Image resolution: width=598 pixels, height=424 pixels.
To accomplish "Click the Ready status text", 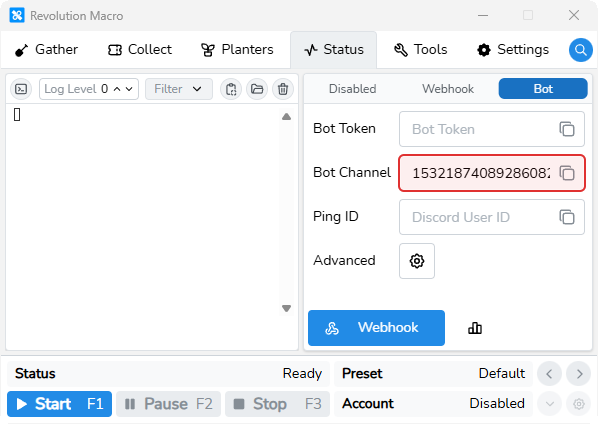I will 302,374.
